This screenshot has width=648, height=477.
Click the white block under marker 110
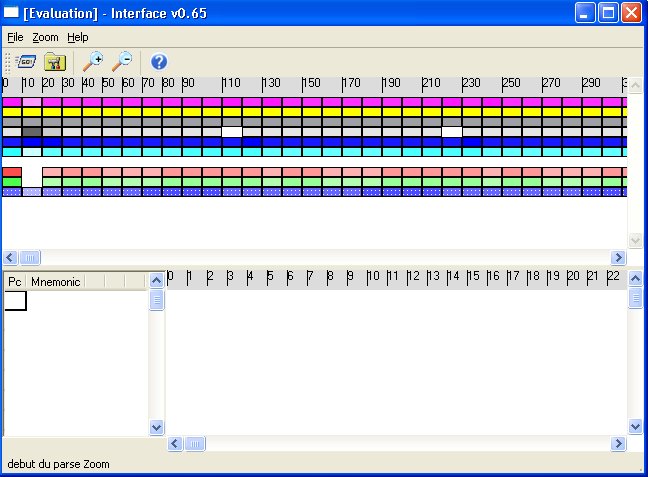232,132
